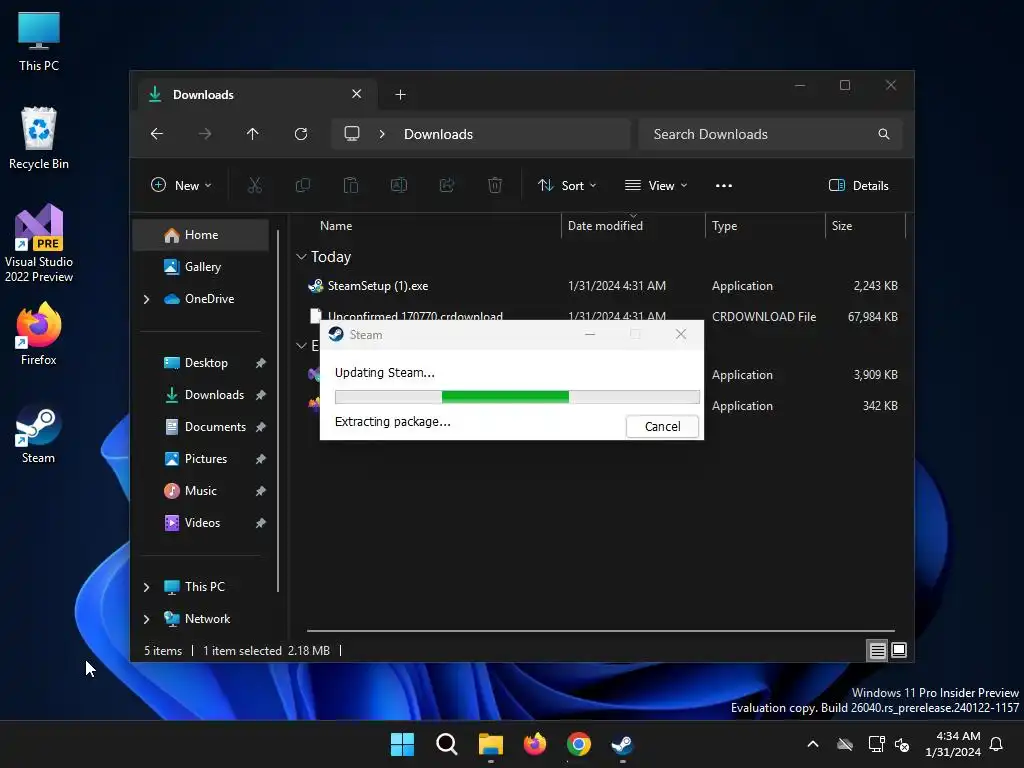The image size is (1024, 768).
Task: Click Downloads in the address bar
Action: click(x=438, y=134)
